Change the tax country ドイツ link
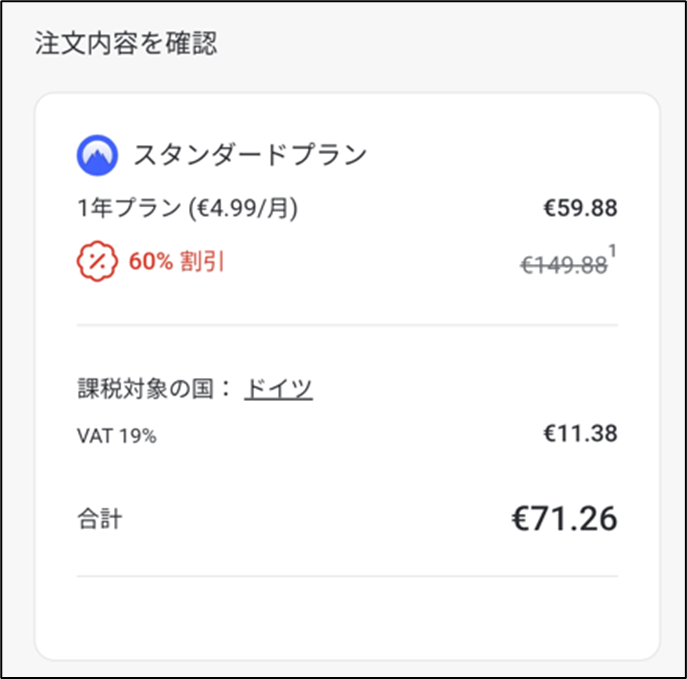The width and height of the screenshot is (687, 679). (279, 389)
